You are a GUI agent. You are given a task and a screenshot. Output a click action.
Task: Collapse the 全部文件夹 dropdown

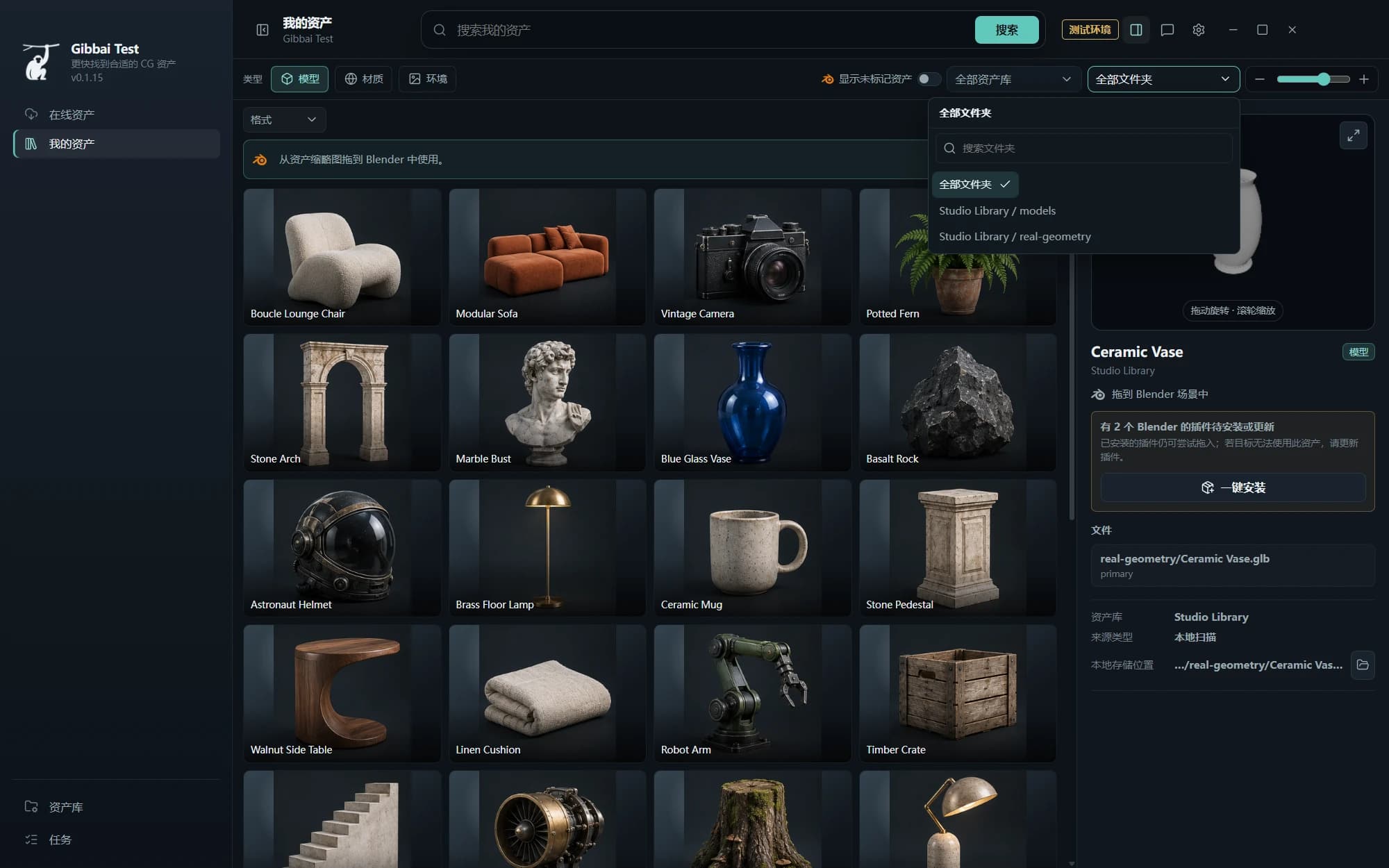[1163, 79]
